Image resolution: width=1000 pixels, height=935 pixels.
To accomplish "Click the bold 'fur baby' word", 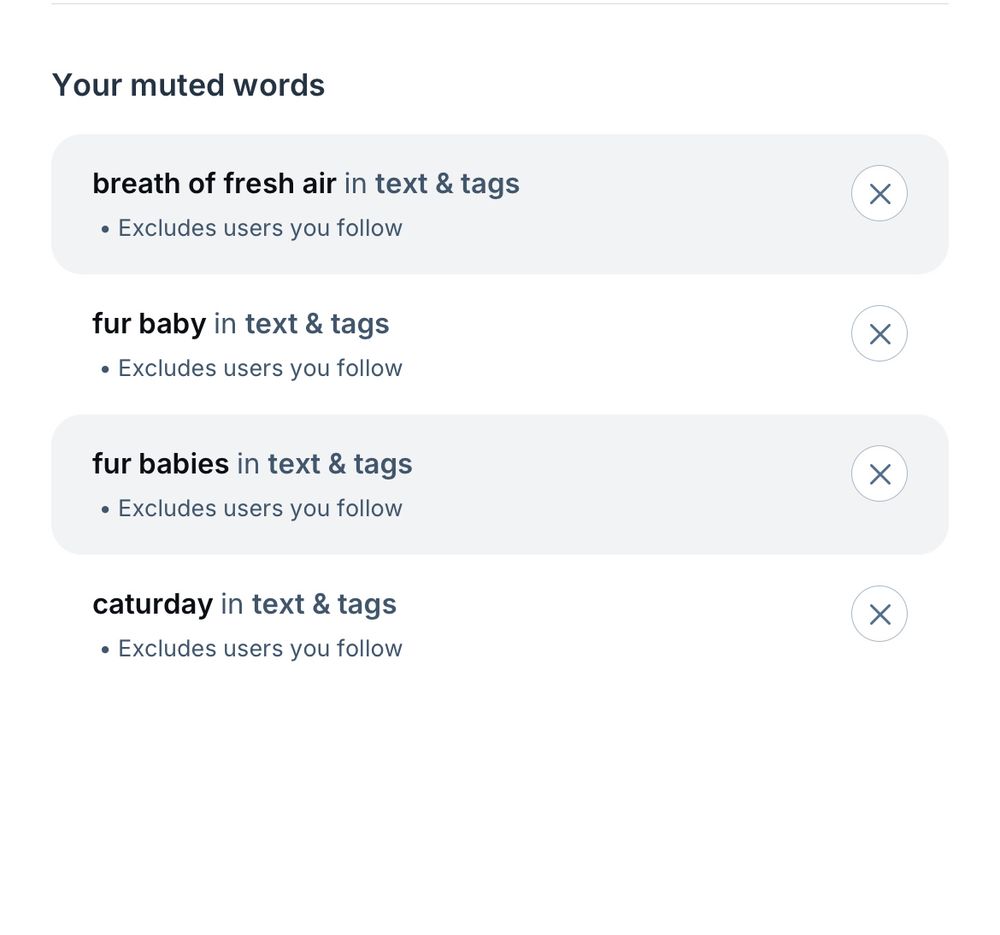I will tap(149, 323).
